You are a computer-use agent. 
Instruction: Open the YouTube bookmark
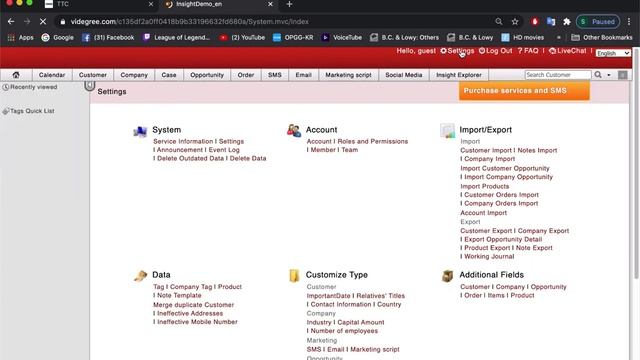(242, 38)
